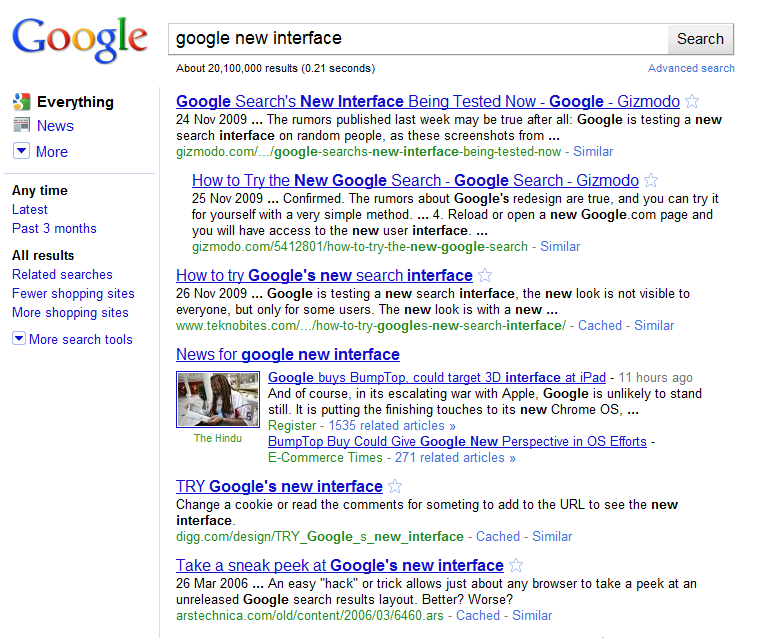Star the Take a sneak peek result
The image size is (769, 638).
click(516, 565)
